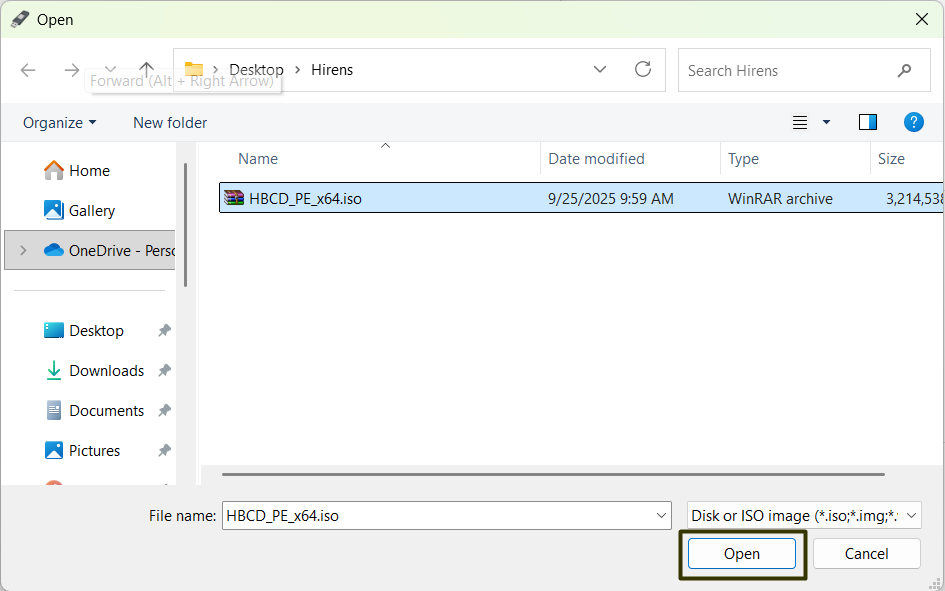945x591 pixels.
Task: Click the Back navigation arrow
Action: [28, 70]
